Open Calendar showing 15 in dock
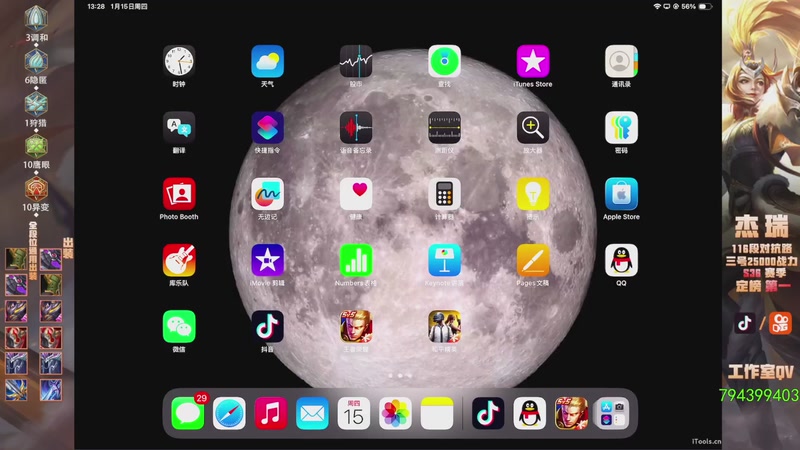Screen dimensions: 800x450 click(354, 413)
